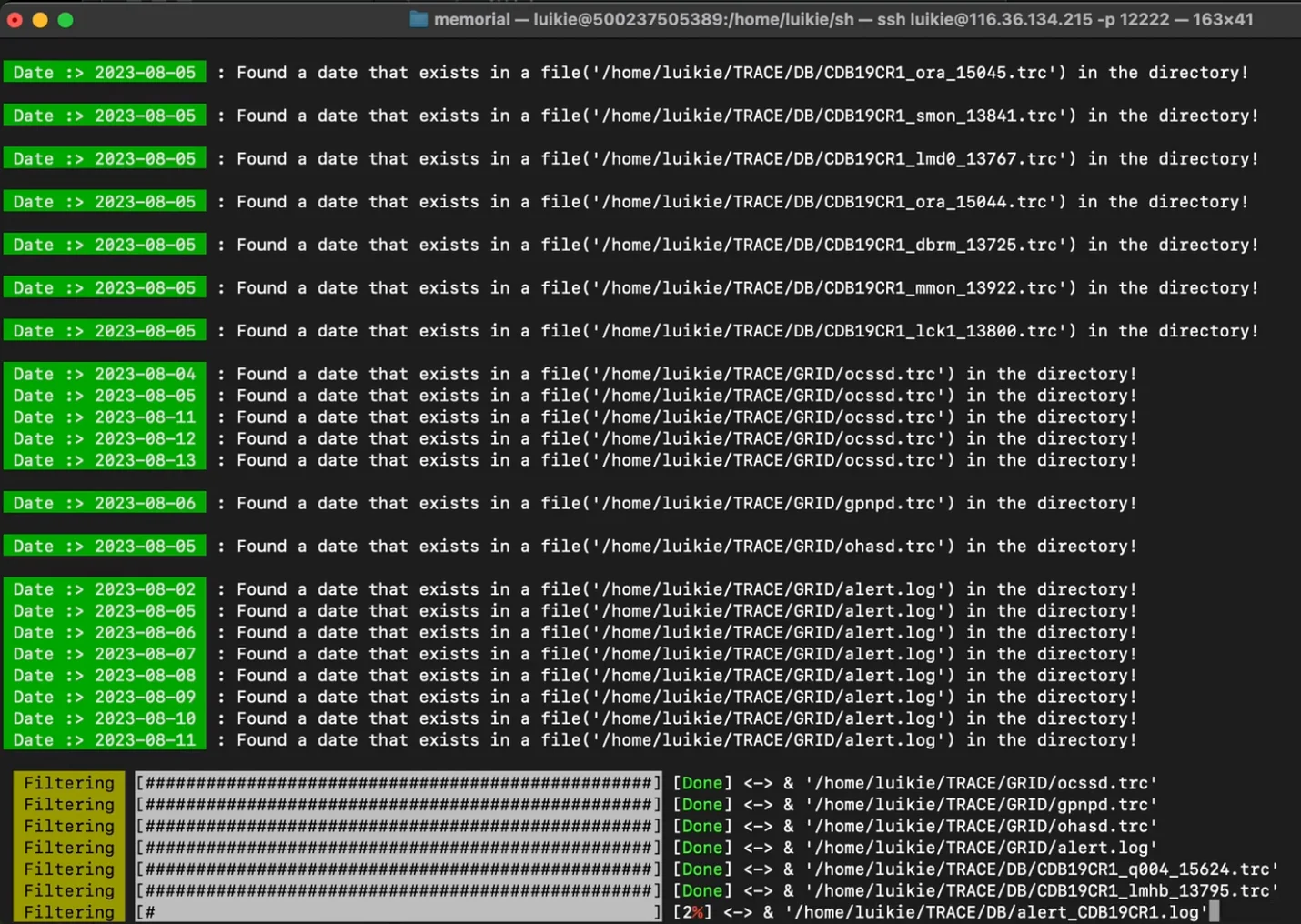The height and width of the screenshot is (924, 1301).
Task: Click the filtering path '/home/luikie/TRACE/GRID/alert.log'
Action: pyautogui.click(x=981, y=848)
